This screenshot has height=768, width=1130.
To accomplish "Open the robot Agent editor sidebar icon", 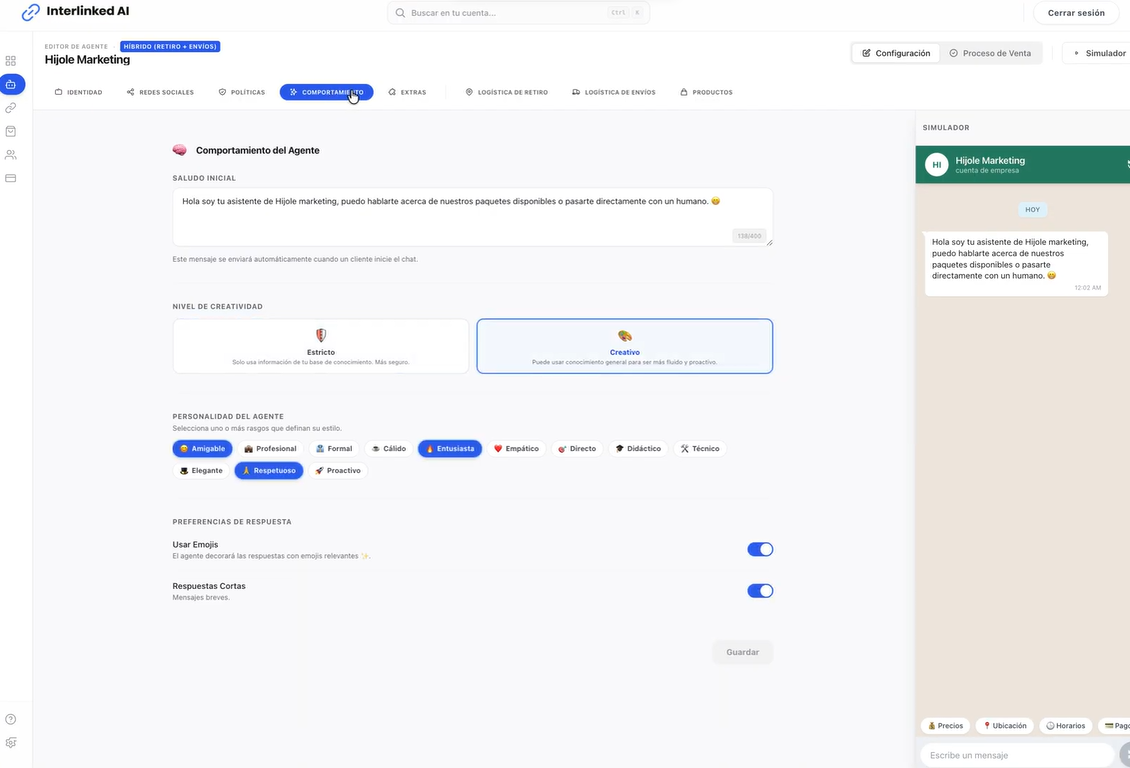I will (x=10, y=84).
